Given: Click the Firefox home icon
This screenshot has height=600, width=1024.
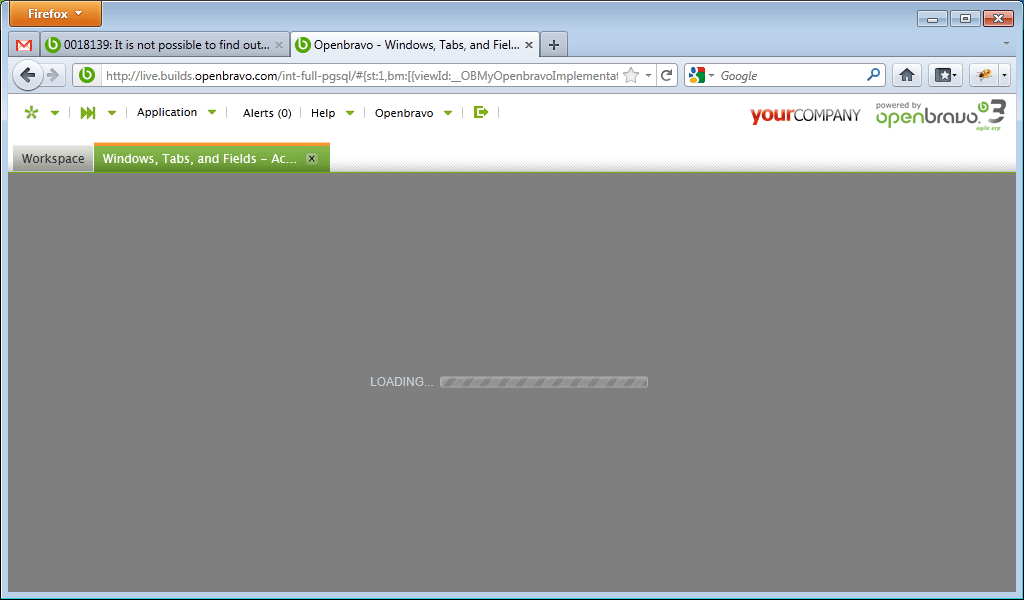Looking at the screenshot, I should [906, 75].
